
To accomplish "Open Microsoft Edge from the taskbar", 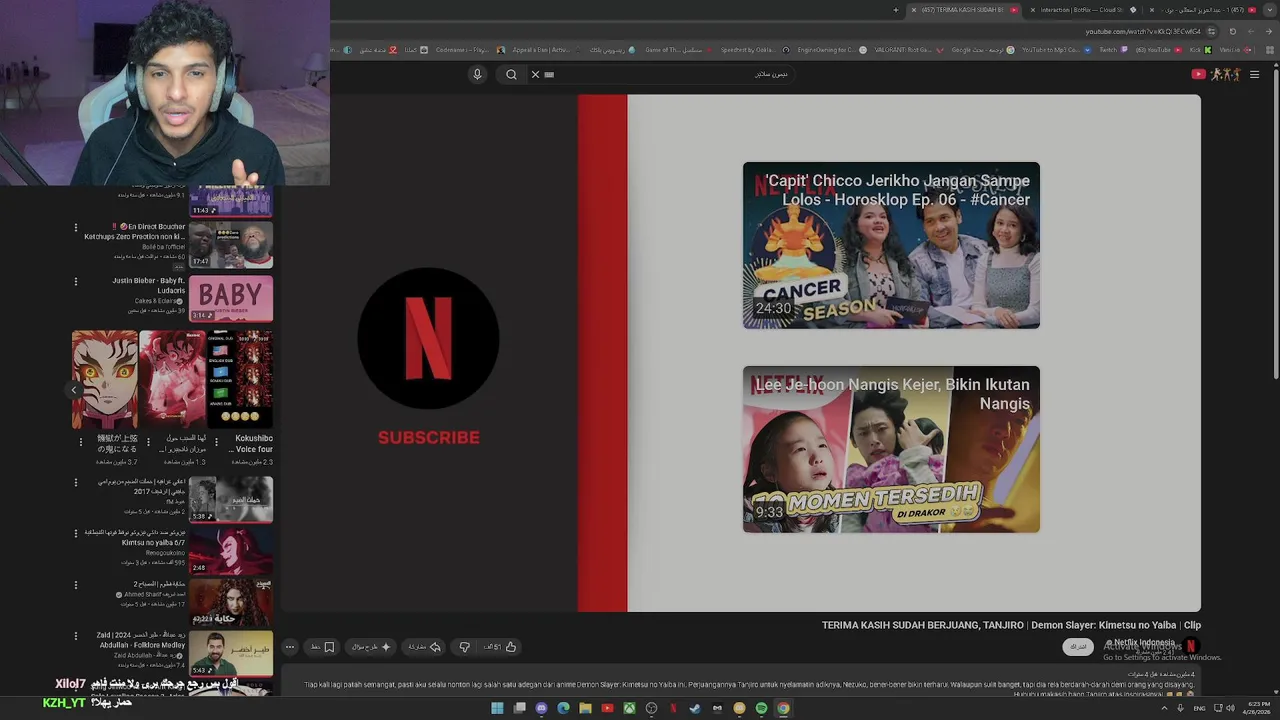I will (563, 708).
